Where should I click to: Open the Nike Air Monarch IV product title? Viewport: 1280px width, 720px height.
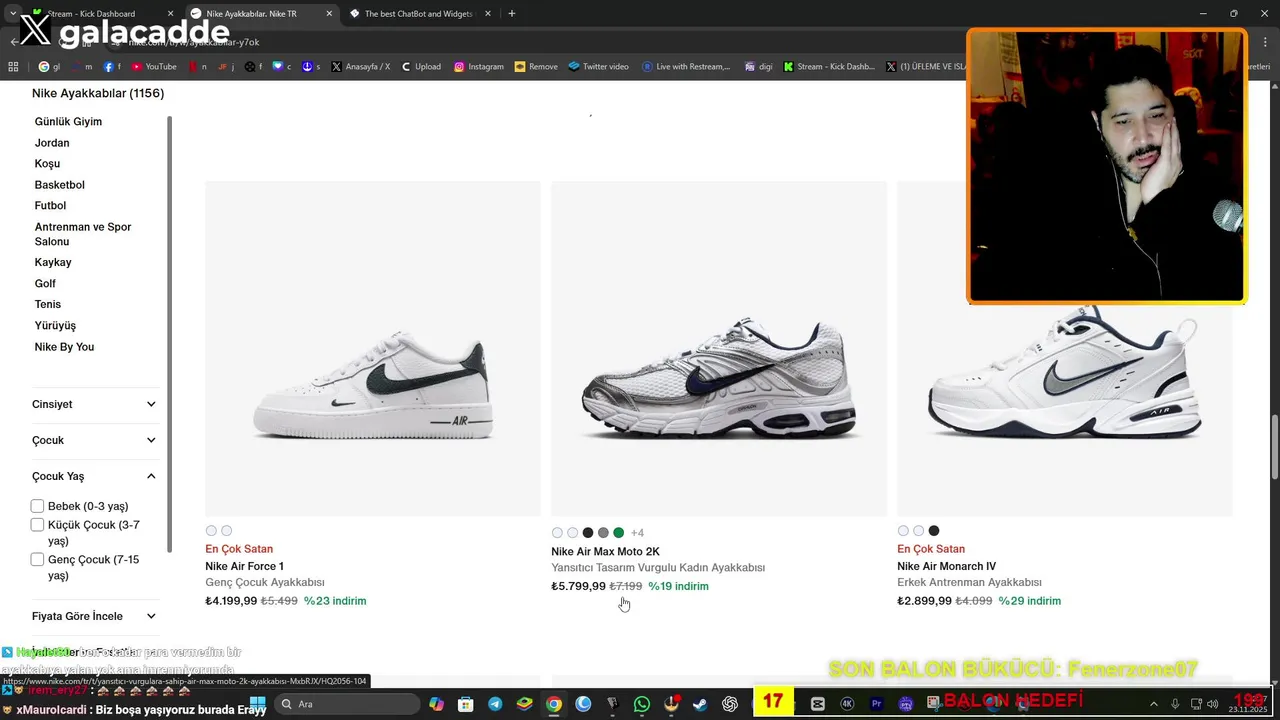click(x=947, y=566)
